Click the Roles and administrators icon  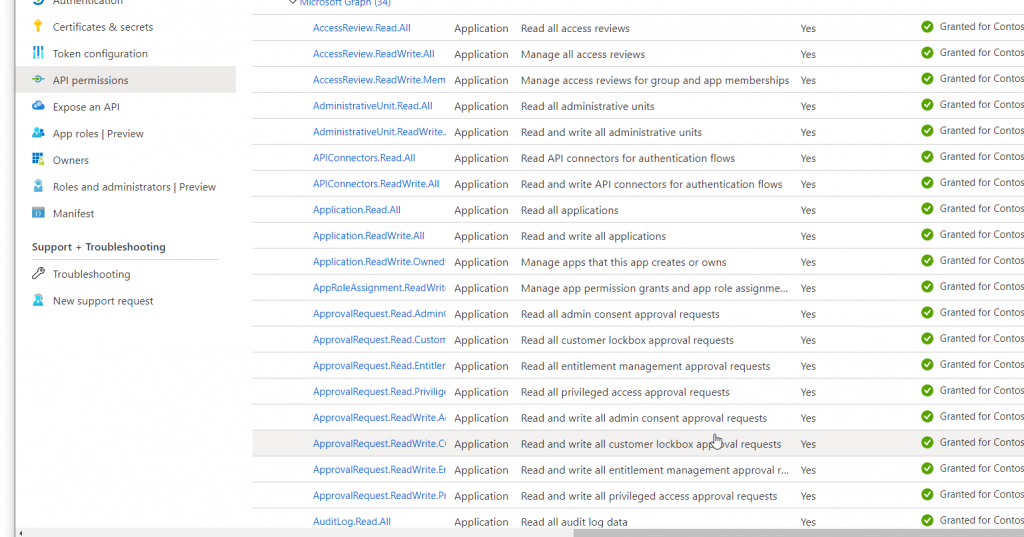tap(38, 186)
